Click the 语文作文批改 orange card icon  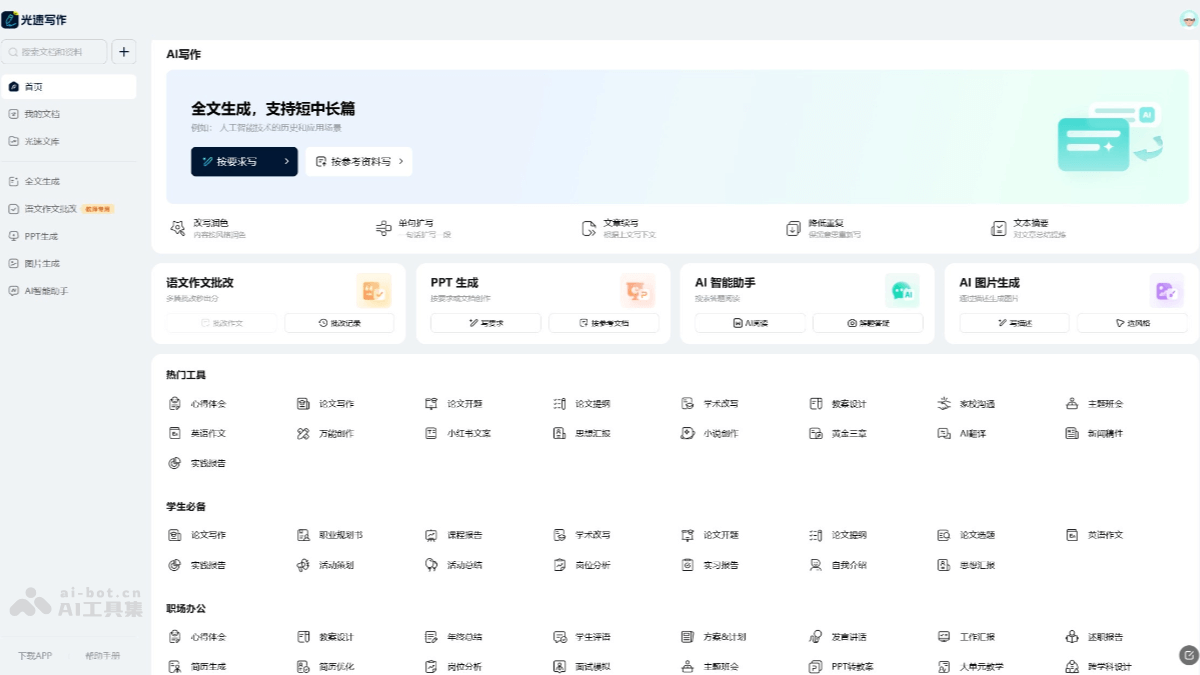(x=374, y=291)
